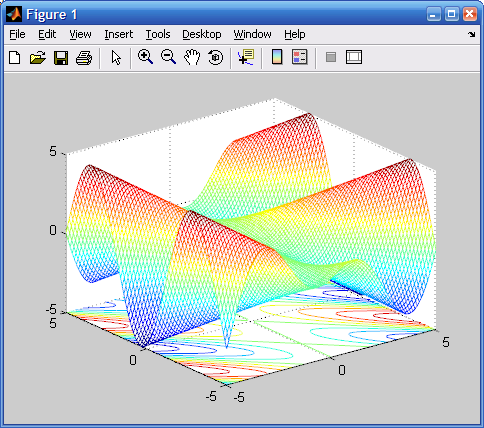
Task: Open the Tools menu
Action: (x=158, y=34)
